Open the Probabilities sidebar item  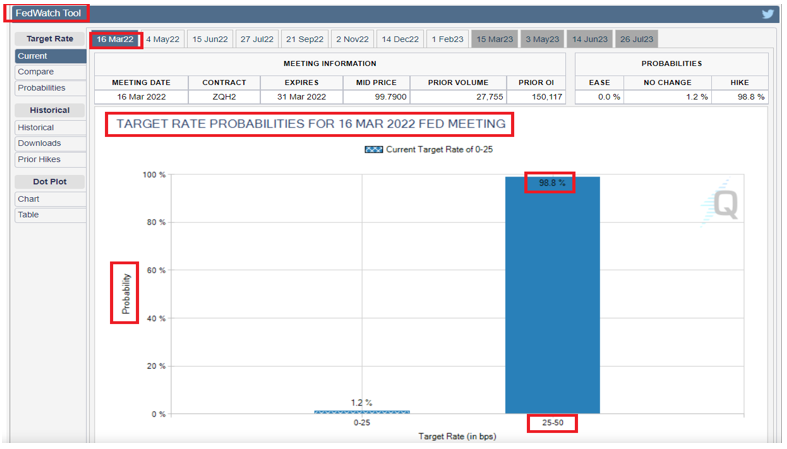[x=50, y=88]
